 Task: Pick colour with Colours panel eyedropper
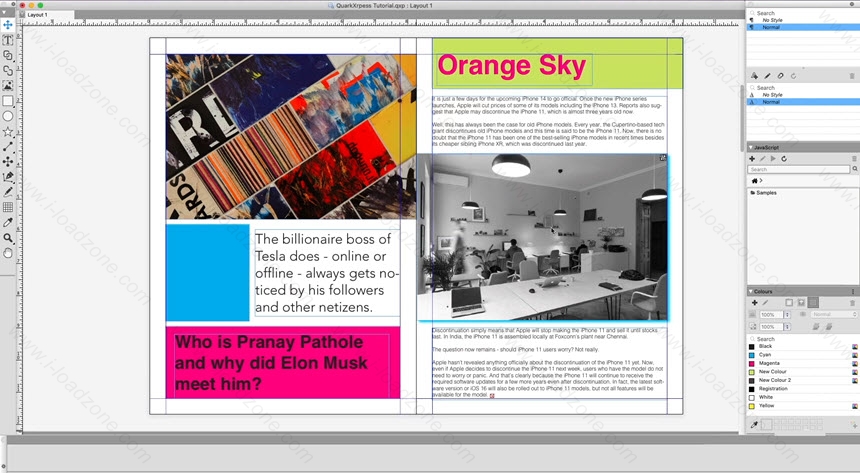coord(754,424)
